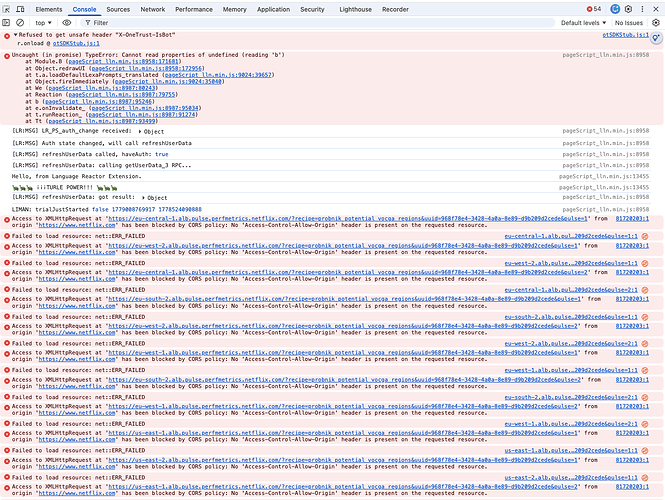Open the Application tab
Screen dimensions: 665x500
(x=273, y=9)
